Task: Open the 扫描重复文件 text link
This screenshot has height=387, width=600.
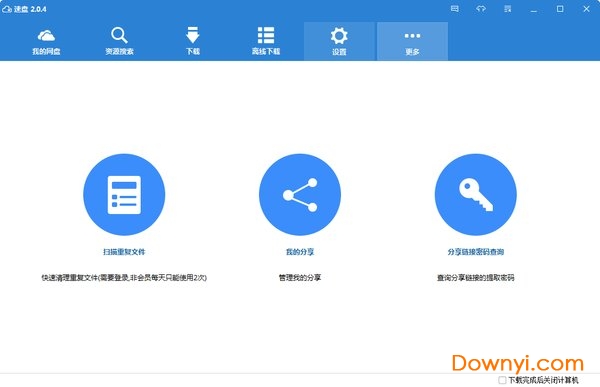Action: click(124, 251)
